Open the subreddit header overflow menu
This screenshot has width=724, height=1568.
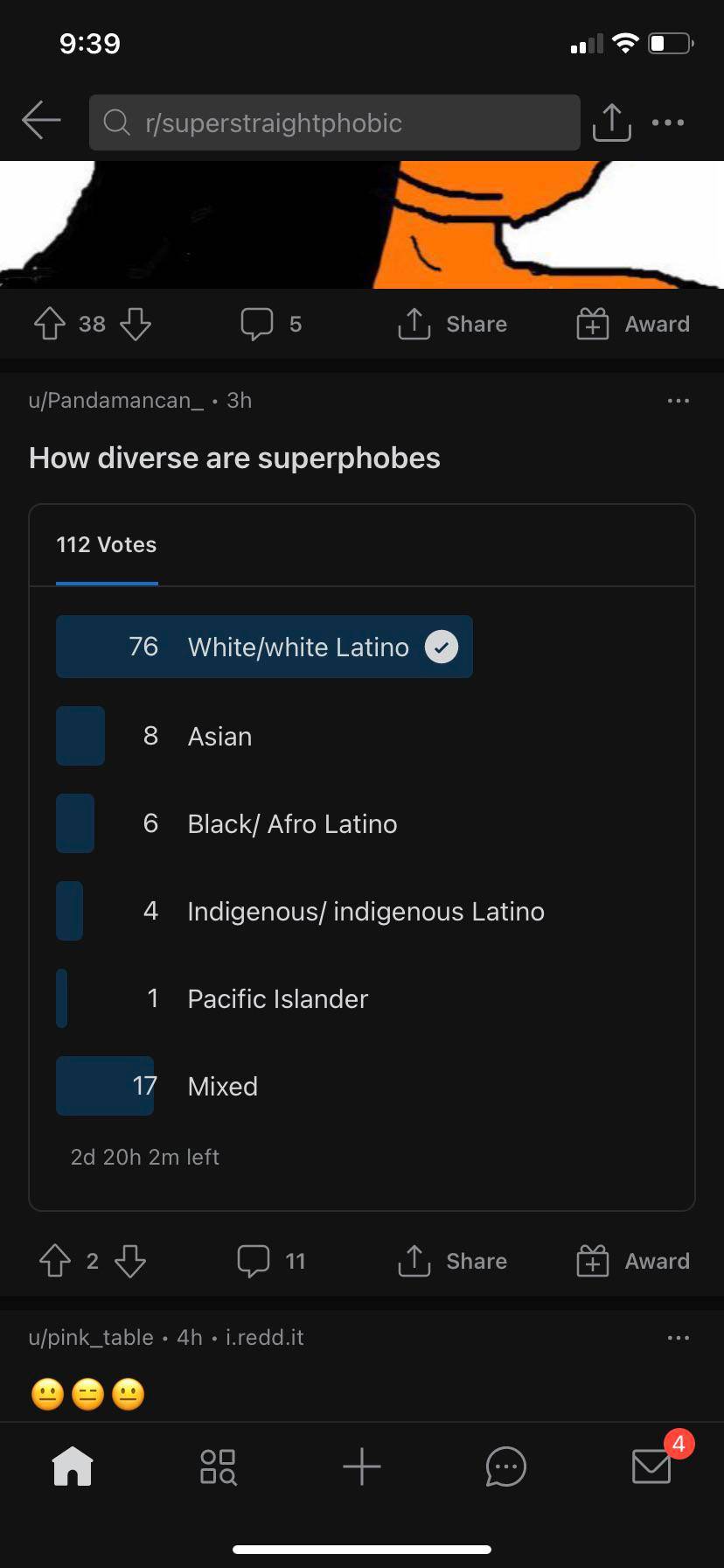click(x=667, y=122)
